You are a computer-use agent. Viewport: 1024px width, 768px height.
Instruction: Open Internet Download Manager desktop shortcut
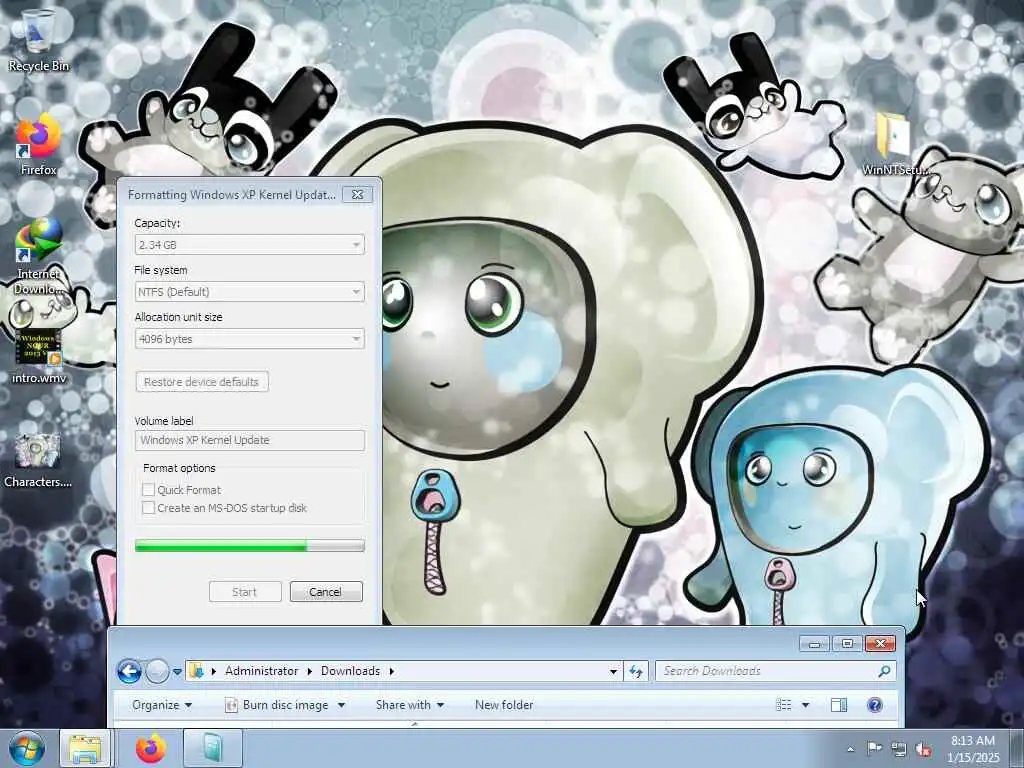38,256
